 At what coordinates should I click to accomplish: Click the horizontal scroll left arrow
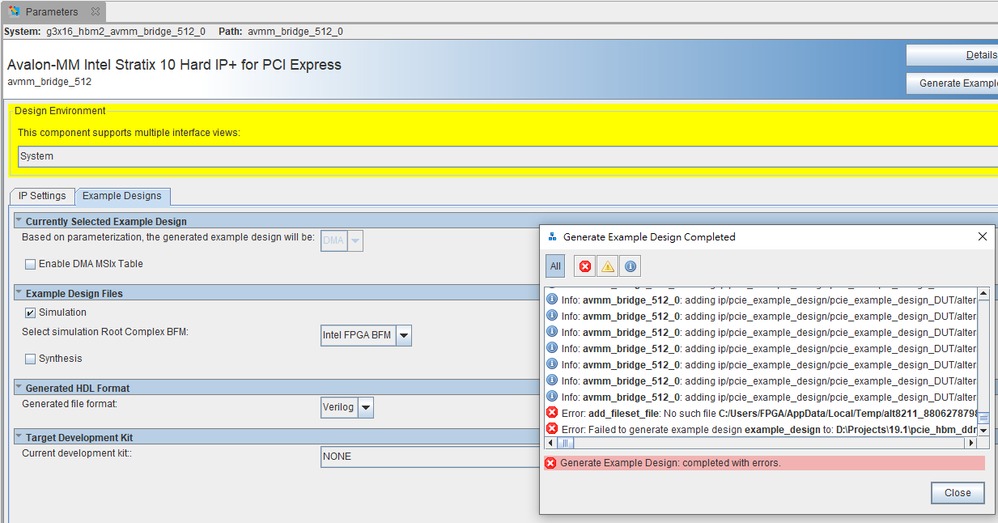pos(551,443)
